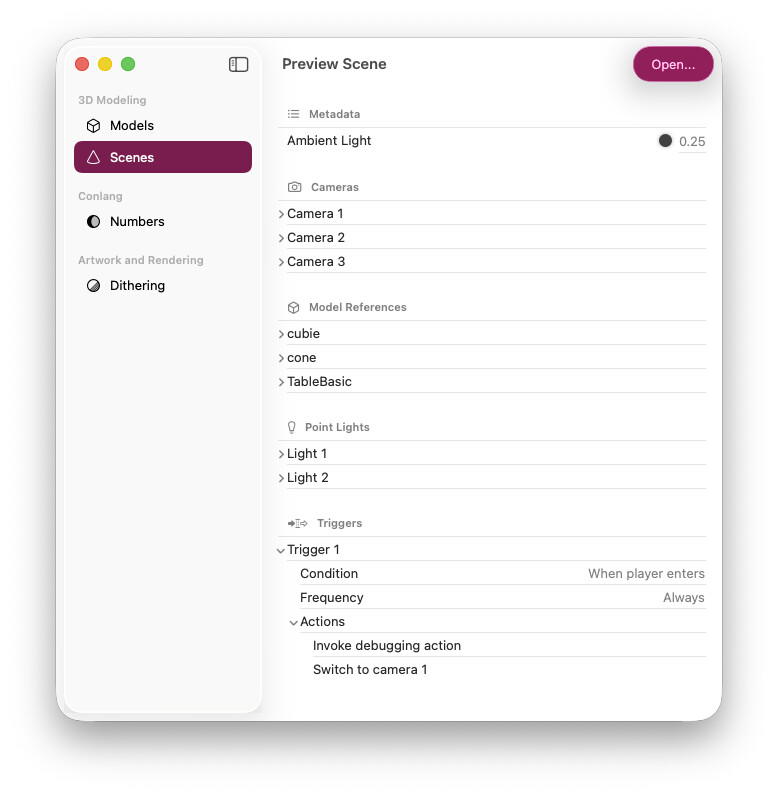This screenshot has height=795, width=778.
Task: Select Numbers in the sidebar
Action: [137, 222]
